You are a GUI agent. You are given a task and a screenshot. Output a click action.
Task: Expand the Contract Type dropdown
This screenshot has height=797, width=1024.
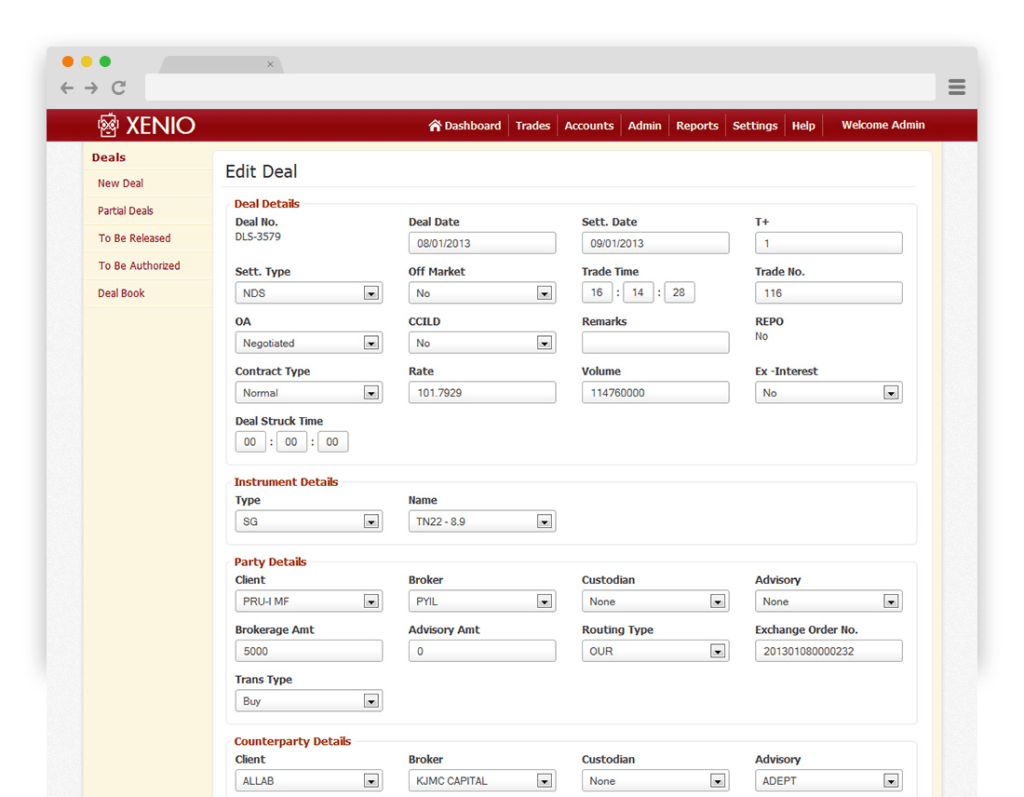coord(371,394)
